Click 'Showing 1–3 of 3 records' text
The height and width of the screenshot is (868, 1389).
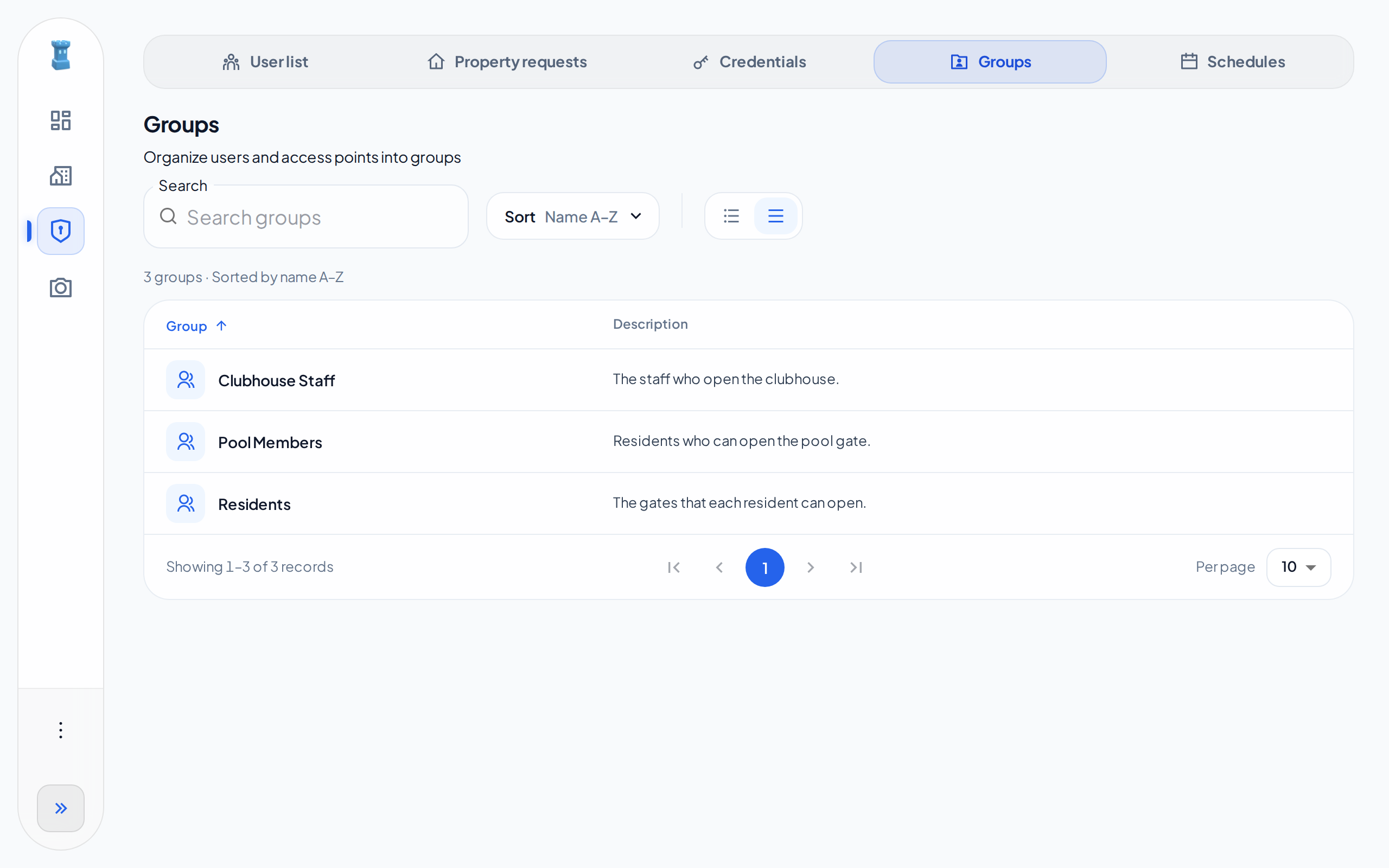point(250,567)
